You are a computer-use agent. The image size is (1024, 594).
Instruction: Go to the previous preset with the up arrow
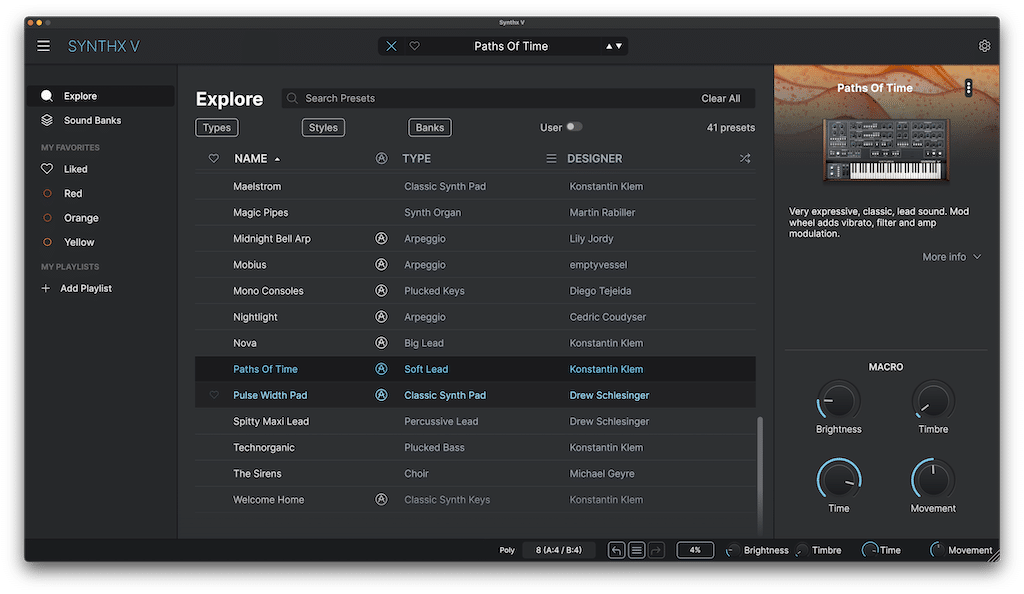[609, 46]
